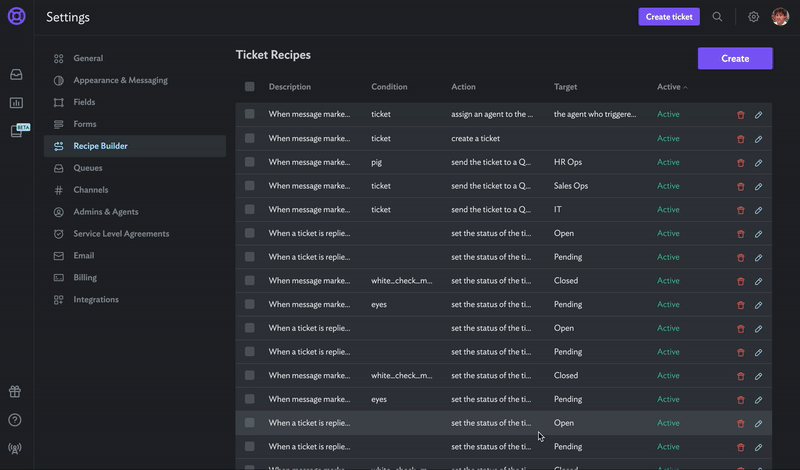The width and height of the screenshot is (800, 470).
Task: Open the inbox icon in left rail
Action: pyautogui.click(x=16, y=74)
